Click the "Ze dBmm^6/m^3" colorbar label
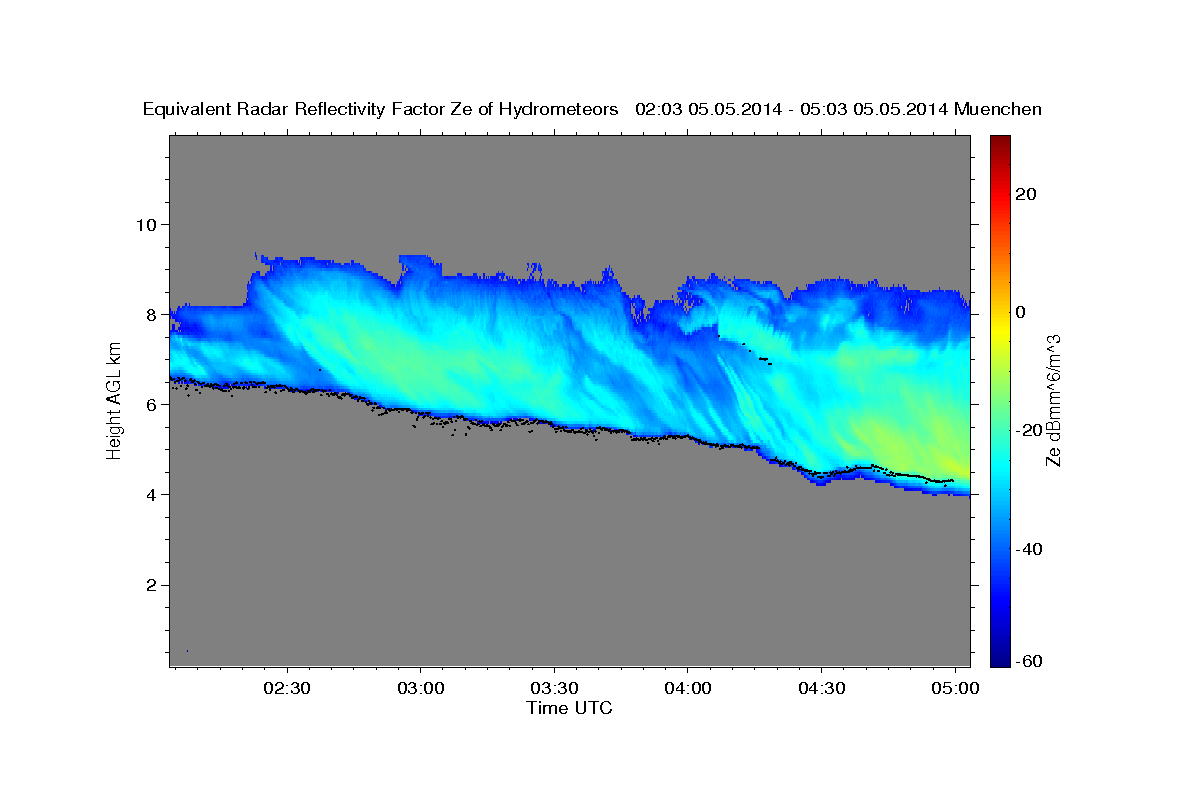Screen dimensions: 1200x800 tap(1052, 401)
